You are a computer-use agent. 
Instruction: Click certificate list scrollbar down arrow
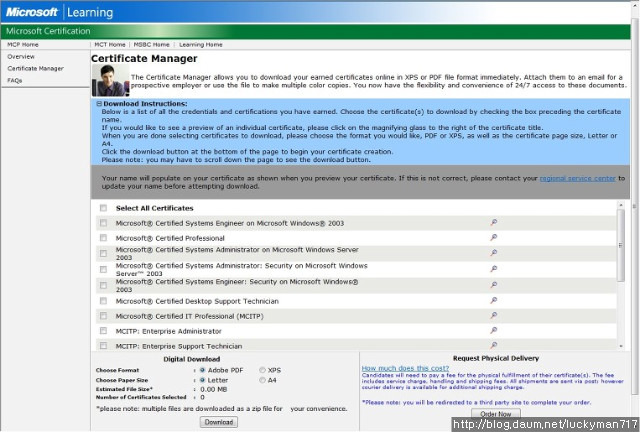[621, 346]
